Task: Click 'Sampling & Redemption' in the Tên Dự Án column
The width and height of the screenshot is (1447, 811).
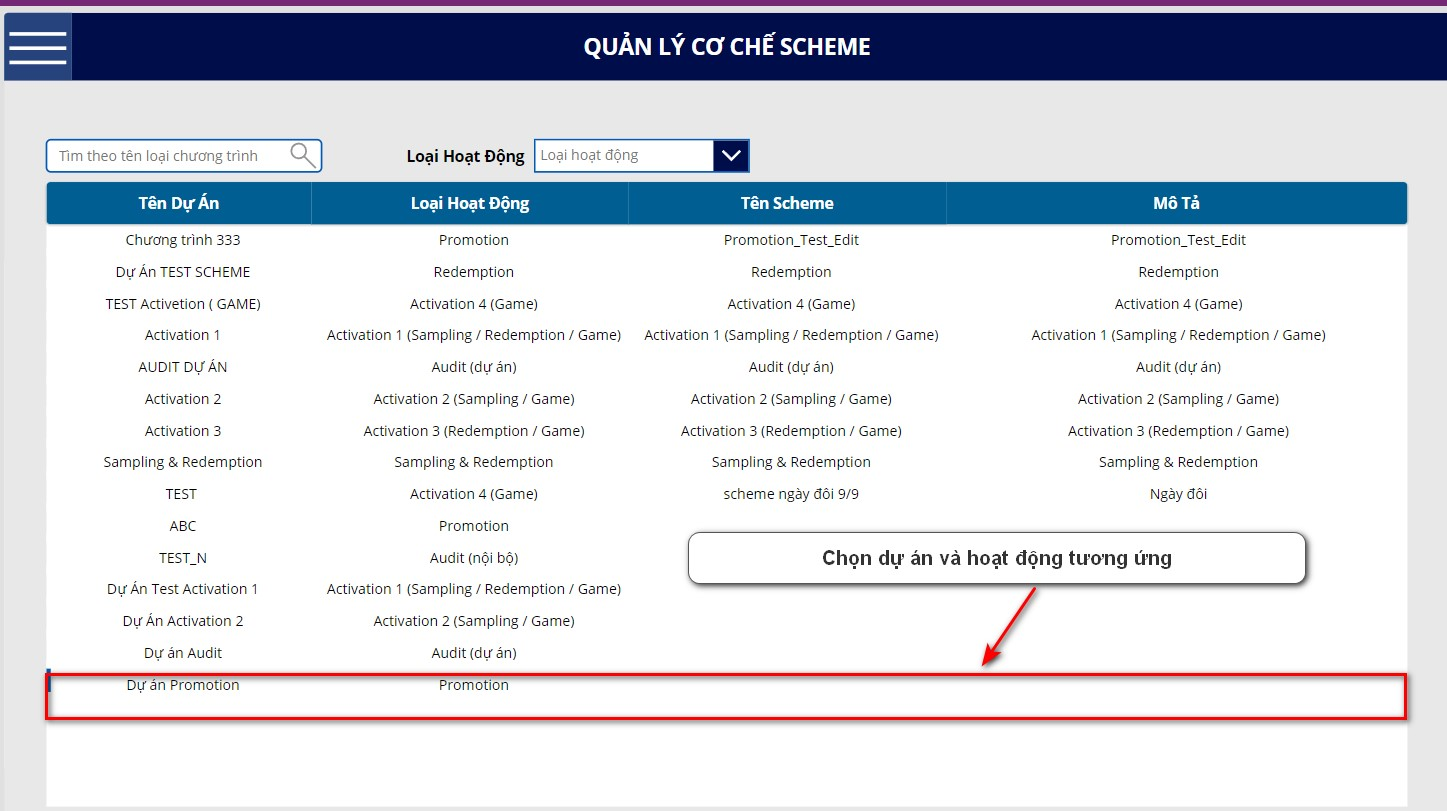Action: (183, 462)
